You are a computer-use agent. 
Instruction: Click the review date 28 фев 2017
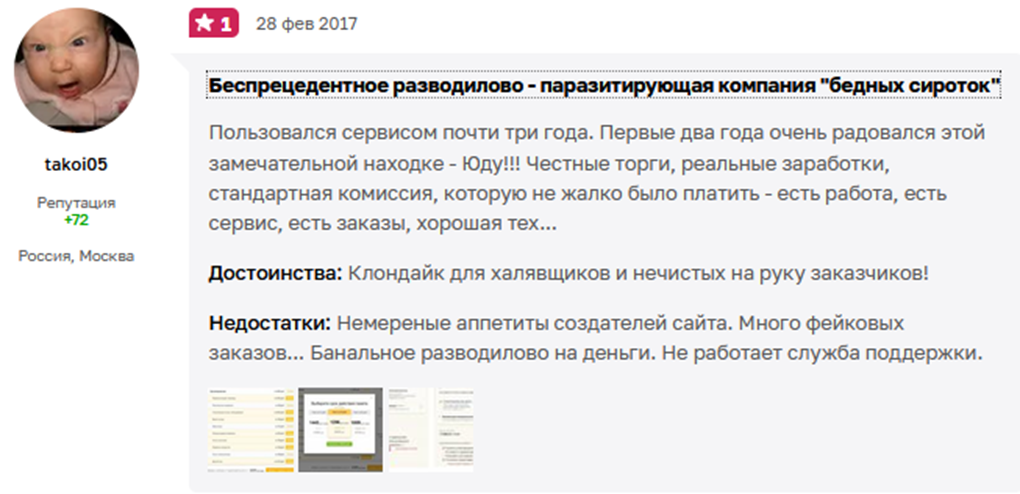(306, 24)
